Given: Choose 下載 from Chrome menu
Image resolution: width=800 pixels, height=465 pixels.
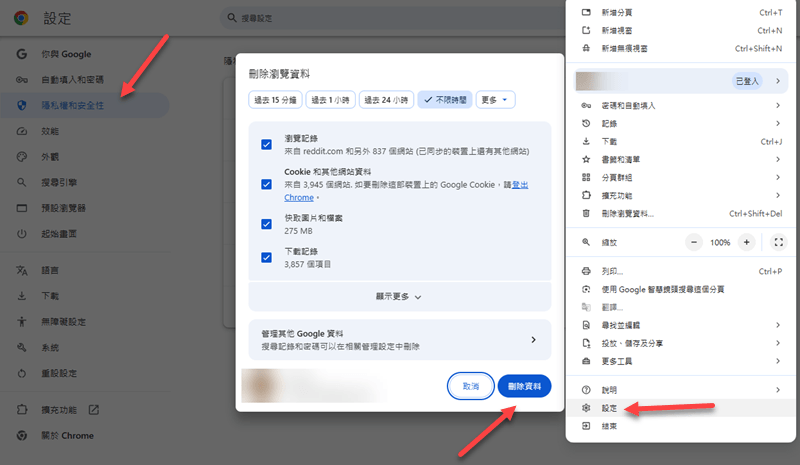Looking at the screenshot, I should click(x=681, y=141).
